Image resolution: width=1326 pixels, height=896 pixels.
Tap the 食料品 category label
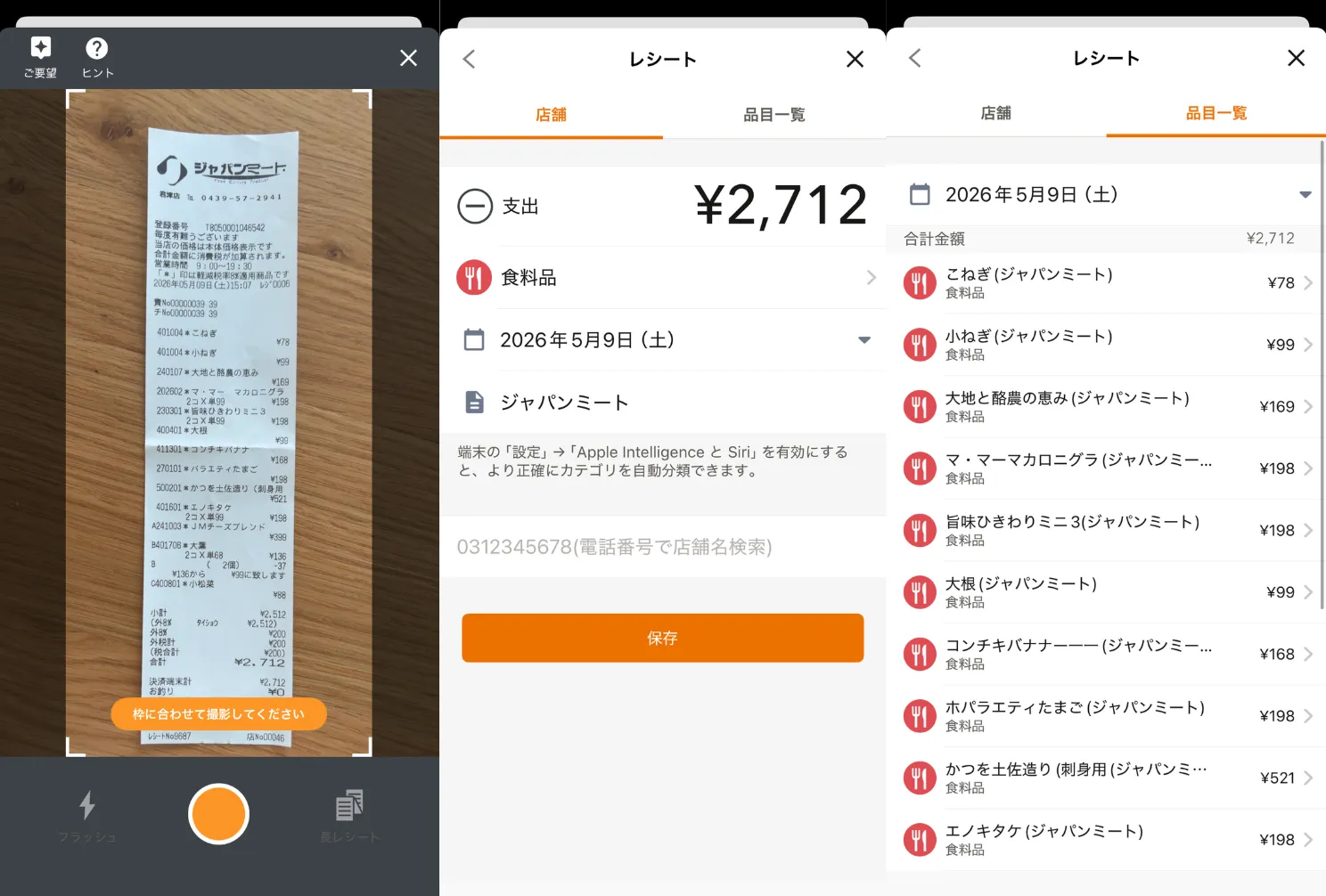[x=528, y=278]
